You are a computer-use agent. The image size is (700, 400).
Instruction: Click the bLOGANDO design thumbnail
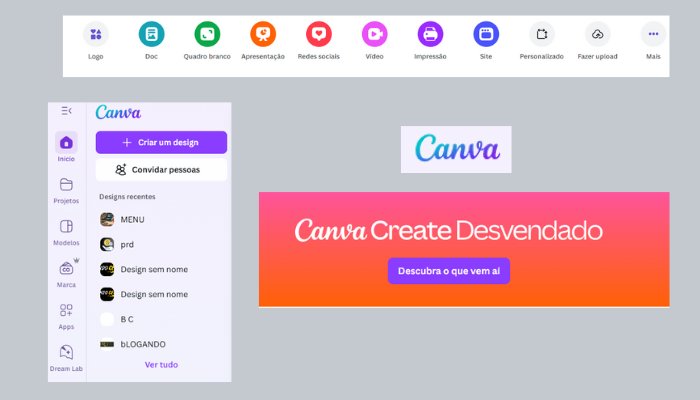click(x=107, y=344)
